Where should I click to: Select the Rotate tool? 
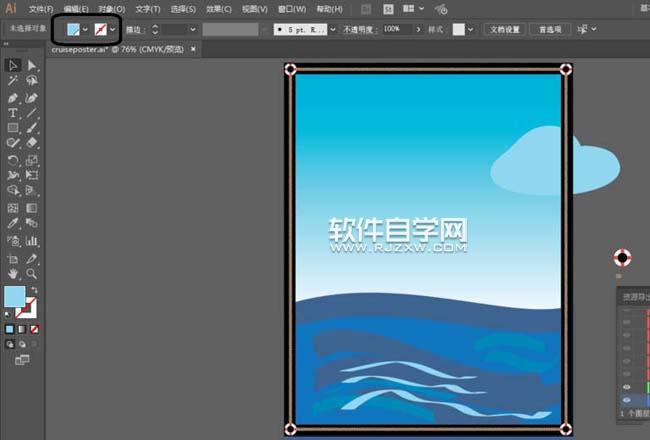pos(12,160)
